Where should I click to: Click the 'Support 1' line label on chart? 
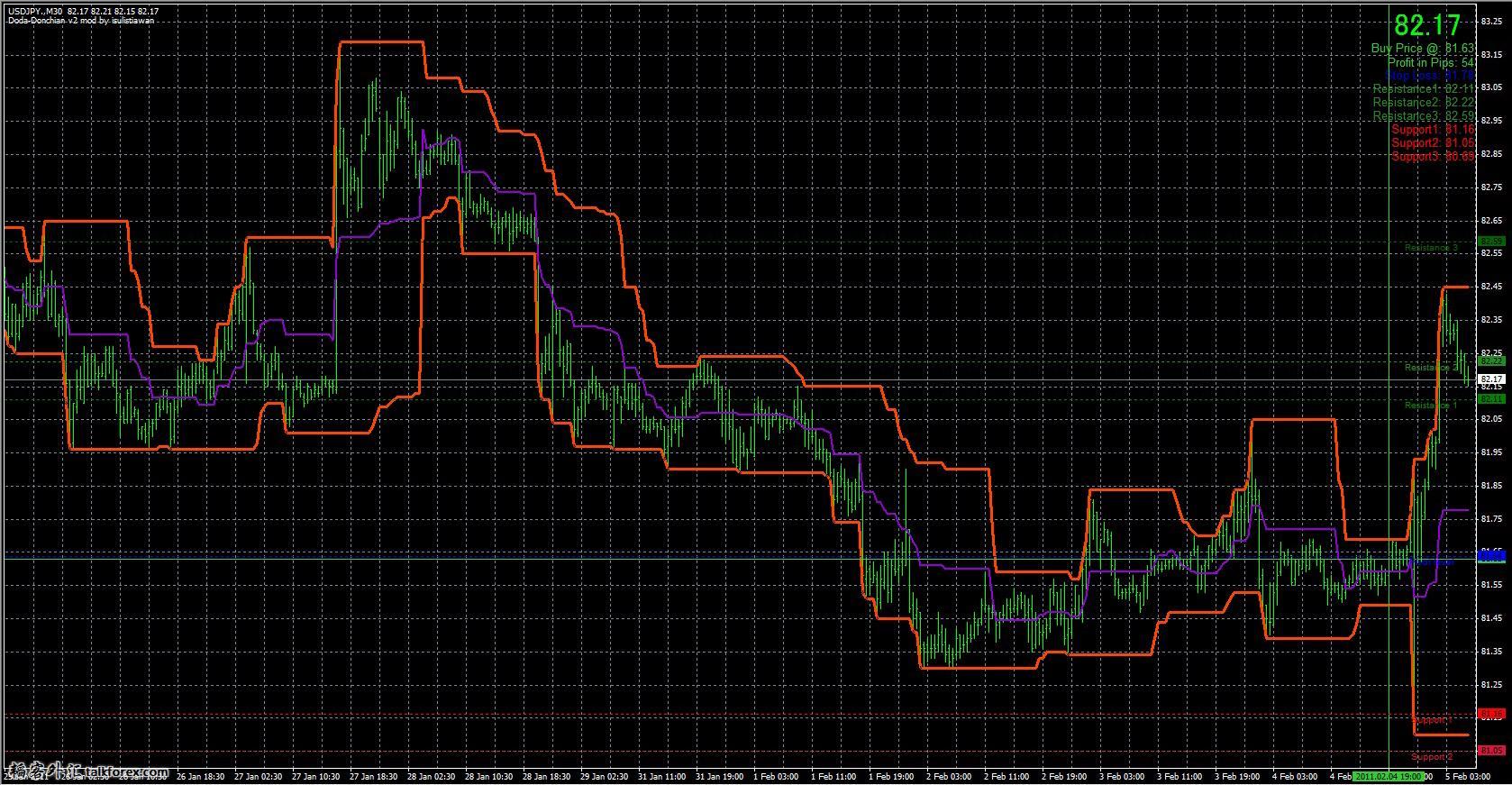click(x=1432, y=721)
